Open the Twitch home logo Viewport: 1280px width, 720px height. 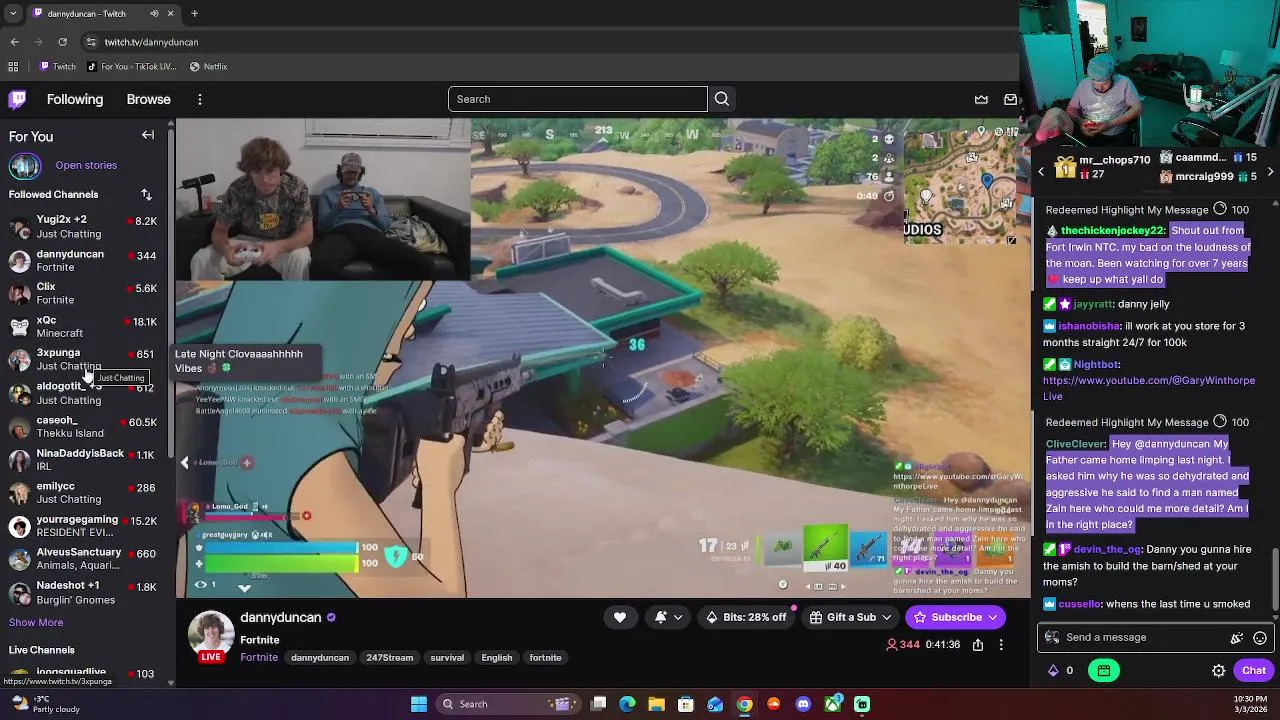(x=17, y=99)
